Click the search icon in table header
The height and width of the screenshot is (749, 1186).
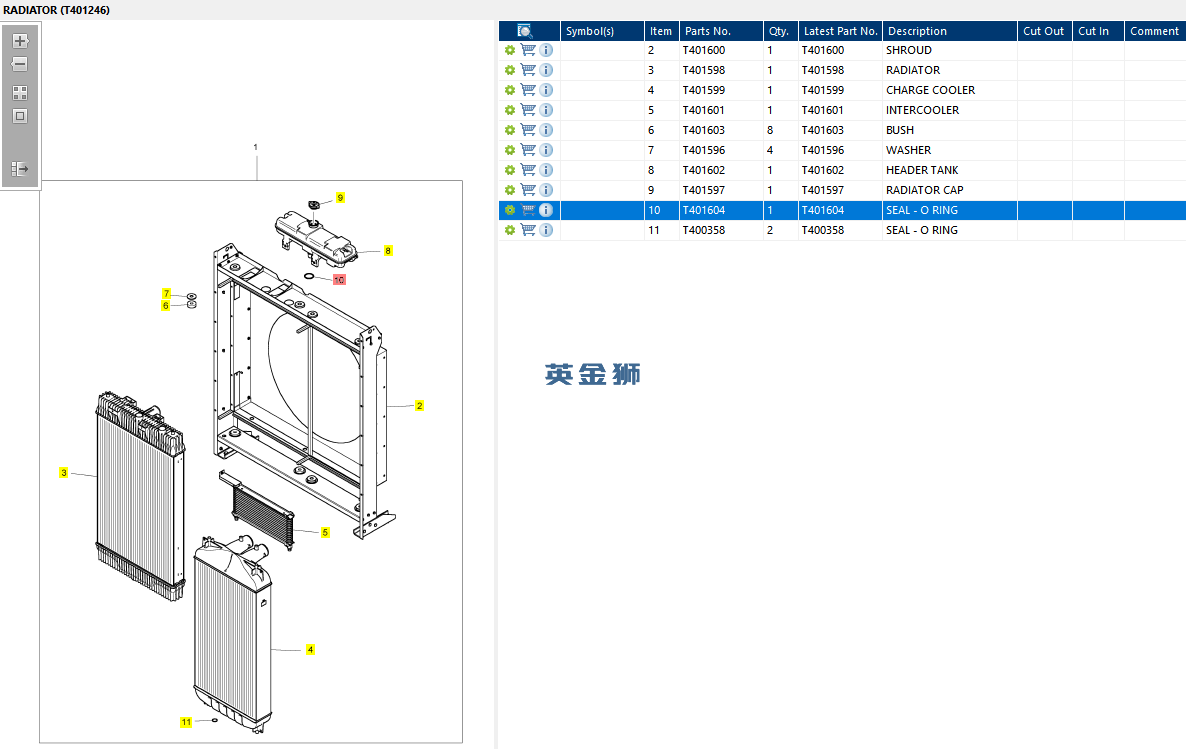(525, 31)
